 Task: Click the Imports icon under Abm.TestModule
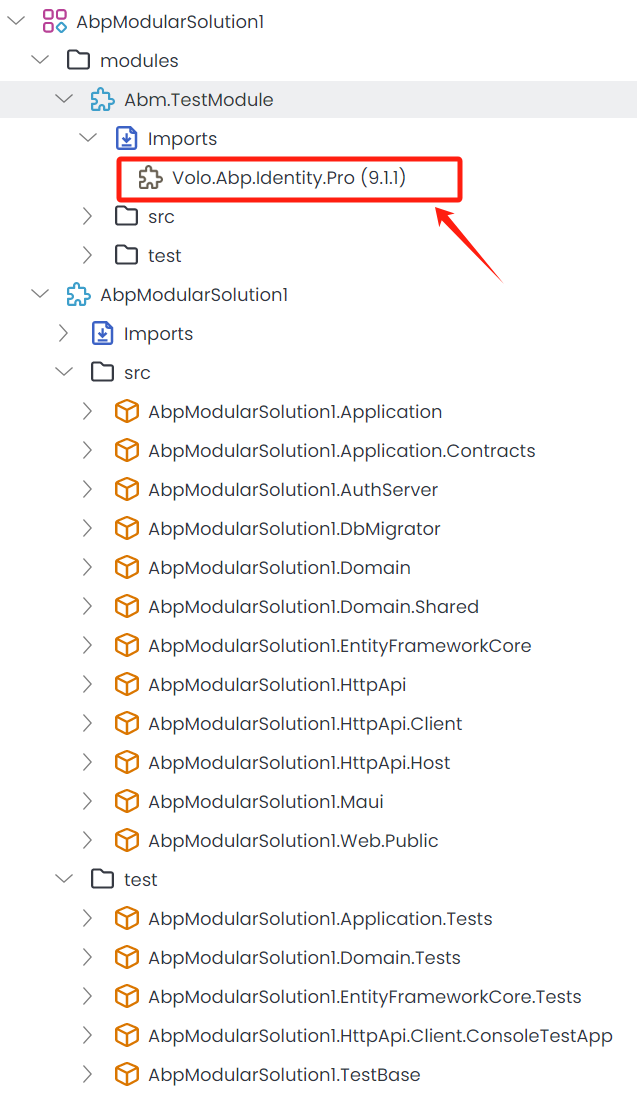pyautogui.click(x=126, y=138)
